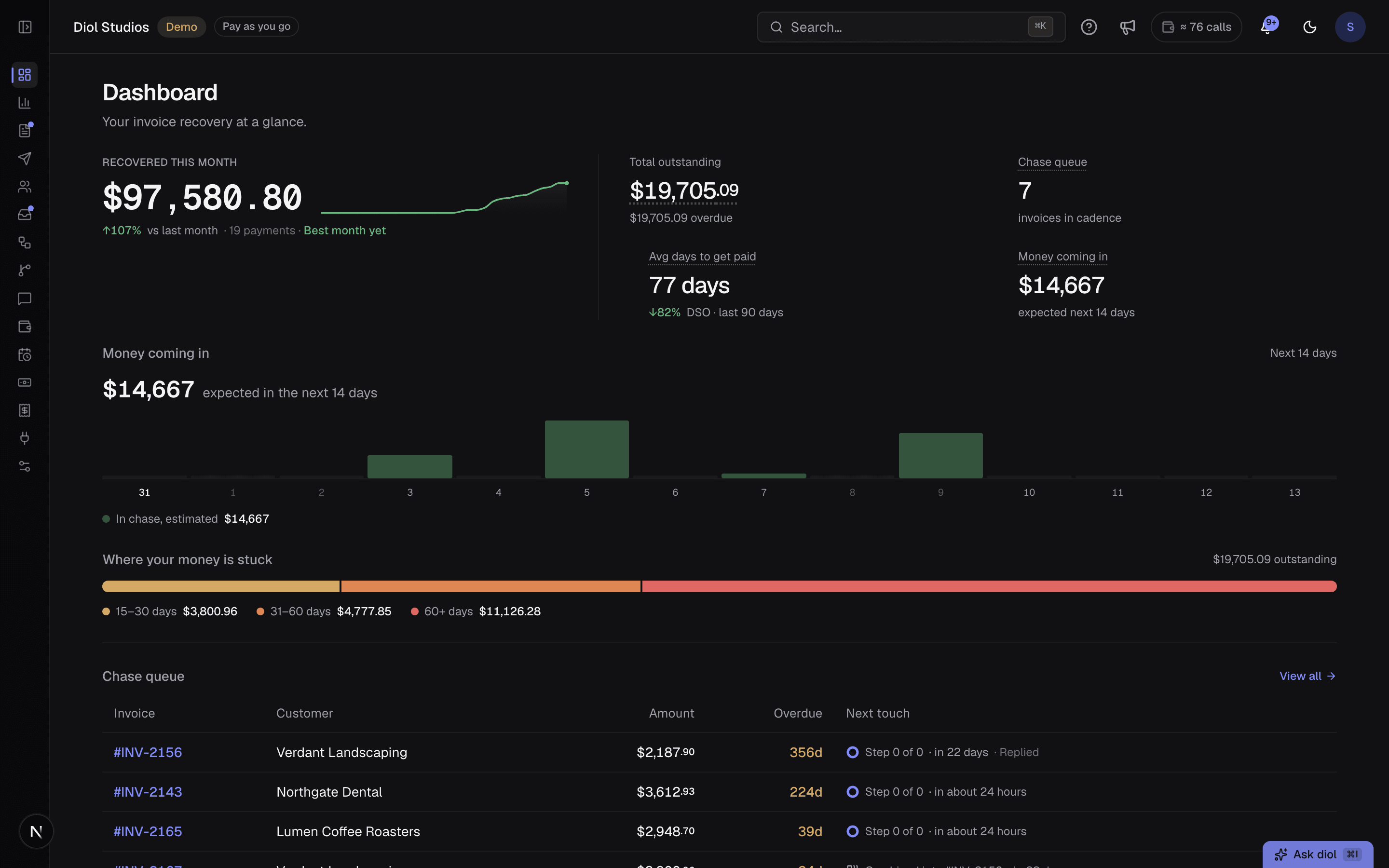Click Northgate Dental customer cell
The height and width of the screenshot is (868, 1389).
click(329, 792)
